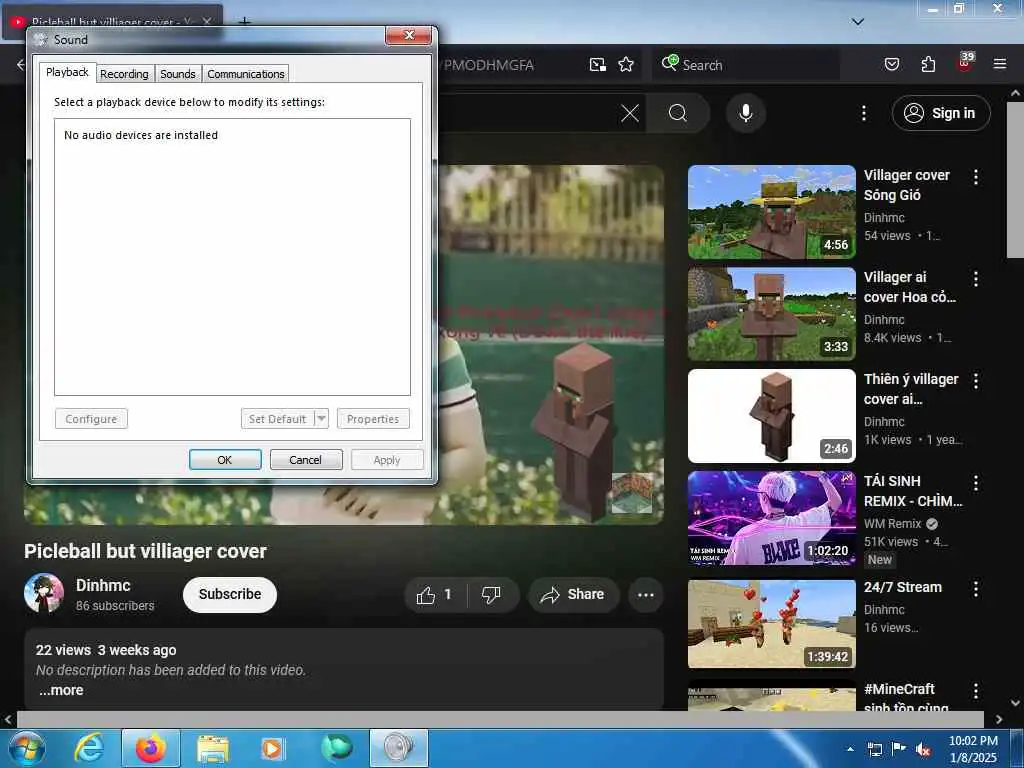Open YouTube settings three-dot menu
The width and height of the screenshot is (1024, 768).
[863, 113]
